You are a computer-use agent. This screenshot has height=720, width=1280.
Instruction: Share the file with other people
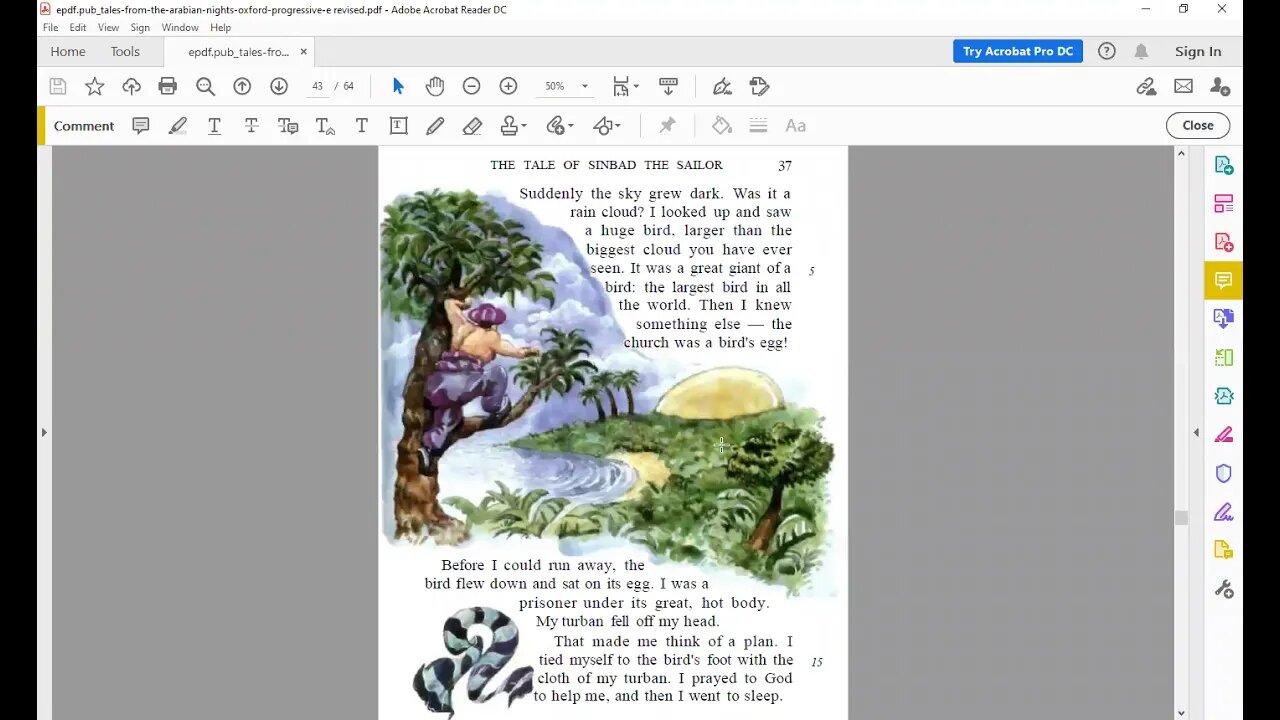coord(1220,86)
